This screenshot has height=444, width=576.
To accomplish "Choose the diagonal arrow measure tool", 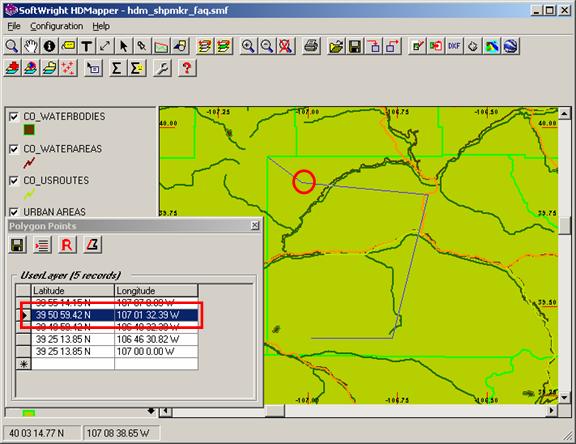I will [105, 46].
